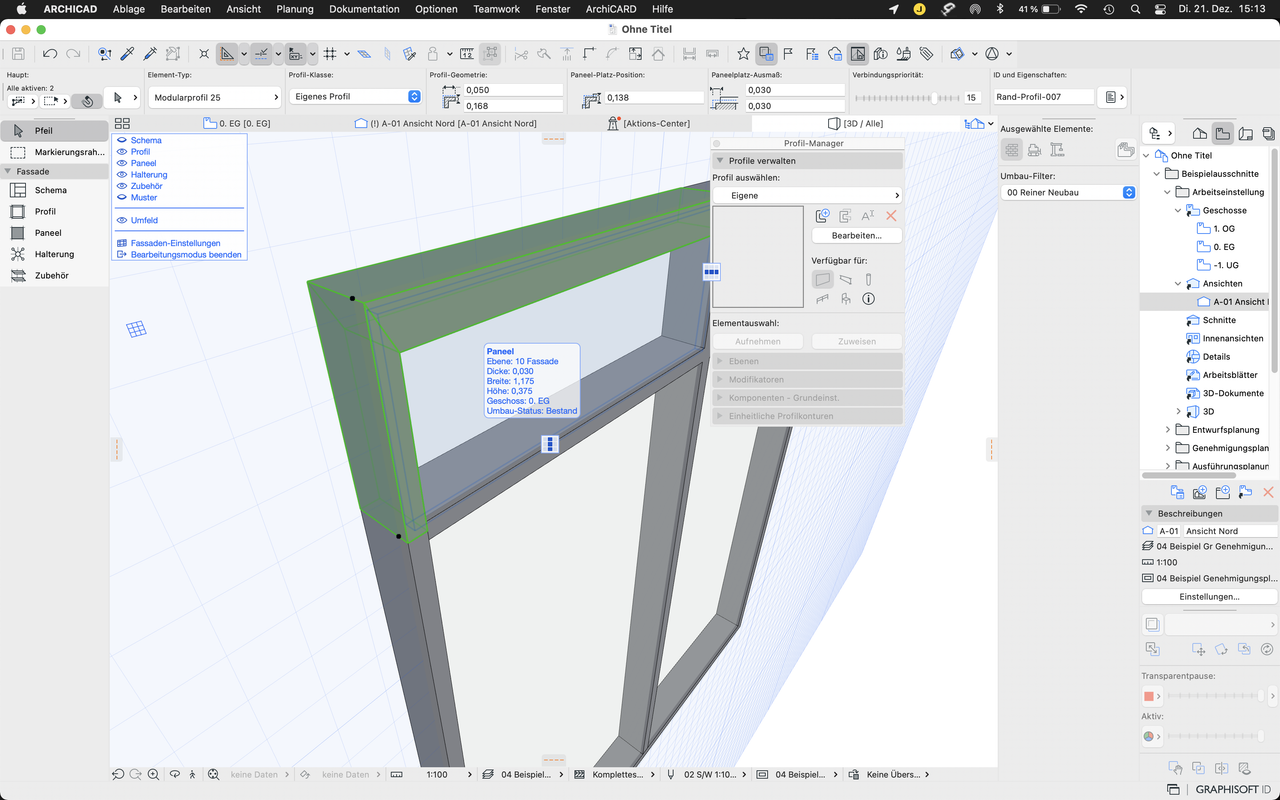
Task: Select Arbeitsblätter in navigator tree
Action: [x=1230, y=375]
